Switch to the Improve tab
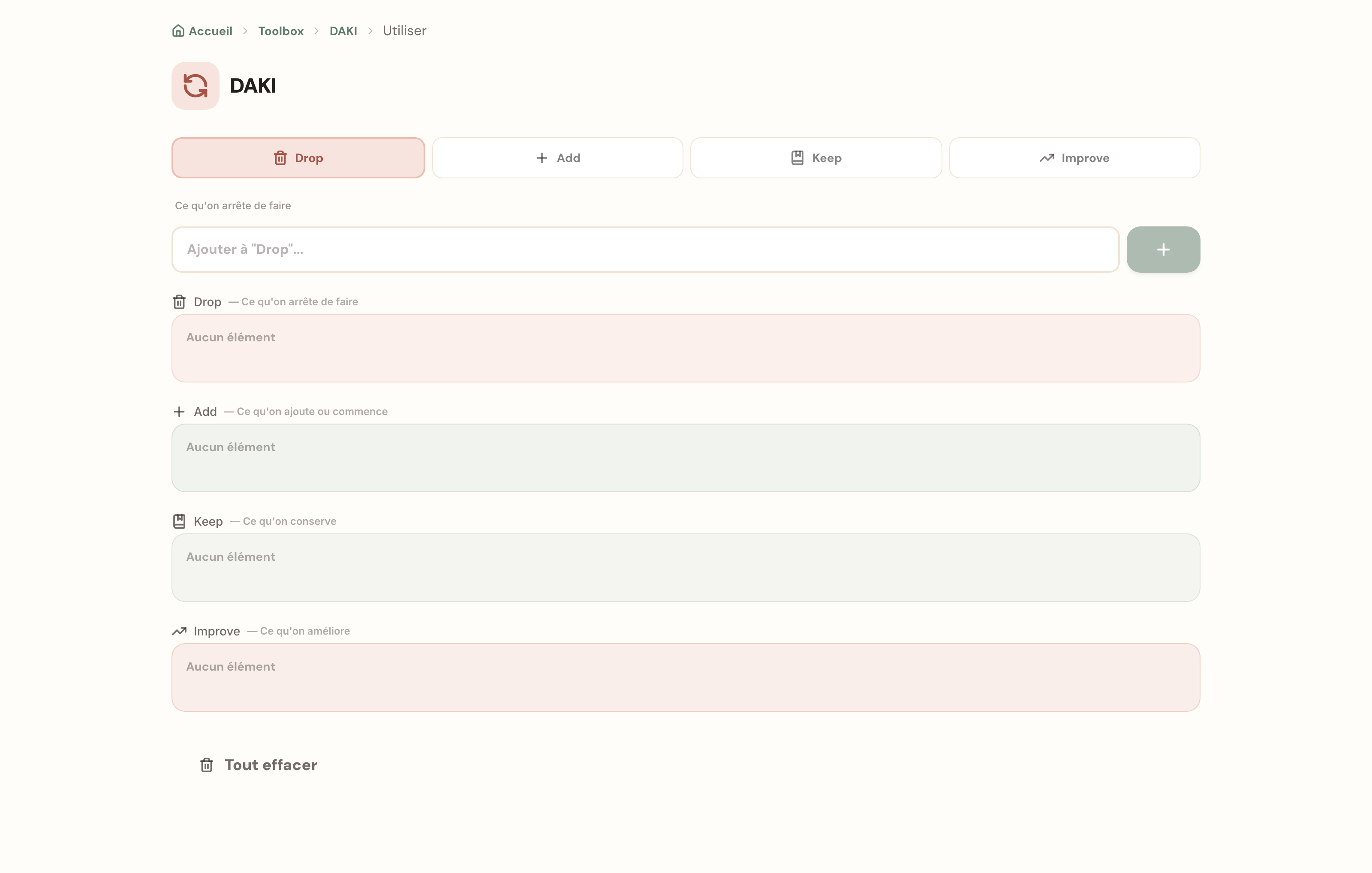Viewport: 1372px width, 873px height. coord(1074,158)
